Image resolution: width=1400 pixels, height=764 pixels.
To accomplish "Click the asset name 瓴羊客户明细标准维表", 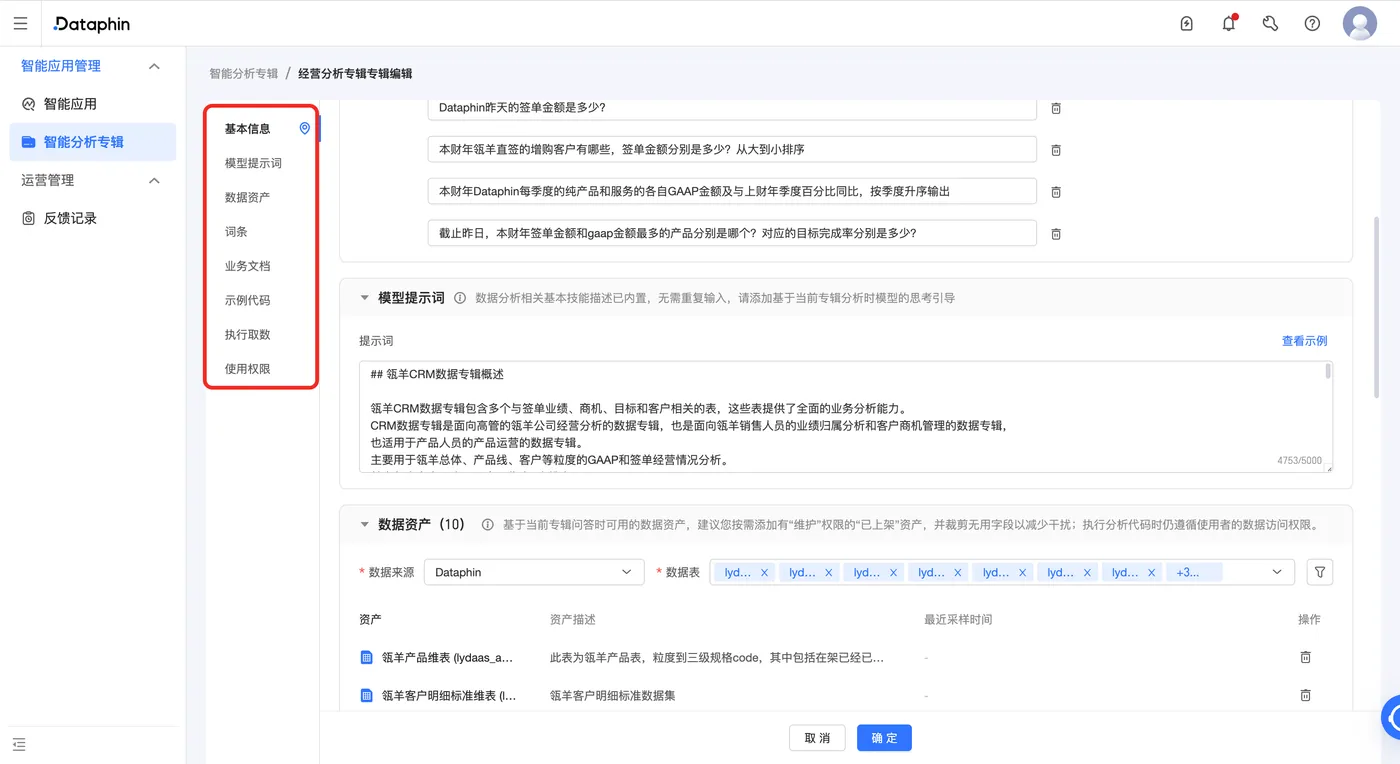I will point(449,695).
